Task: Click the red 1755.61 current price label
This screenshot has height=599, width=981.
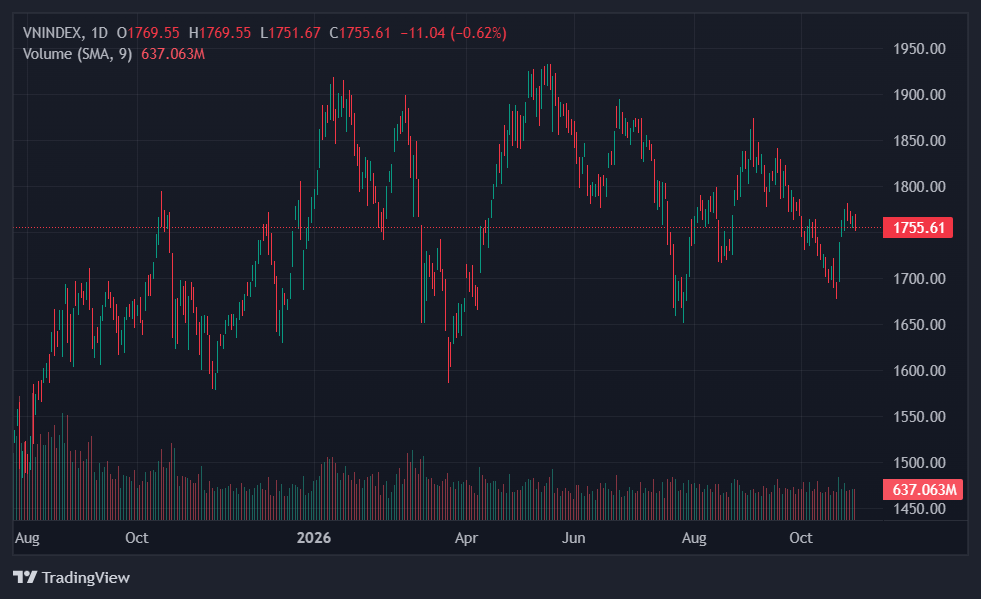Action: (918, 227)
